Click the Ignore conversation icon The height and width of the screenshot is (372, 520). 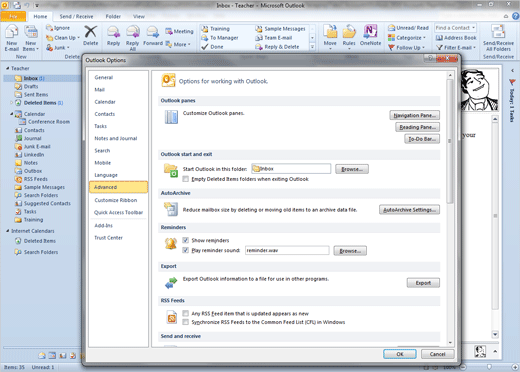pos(49,28)
